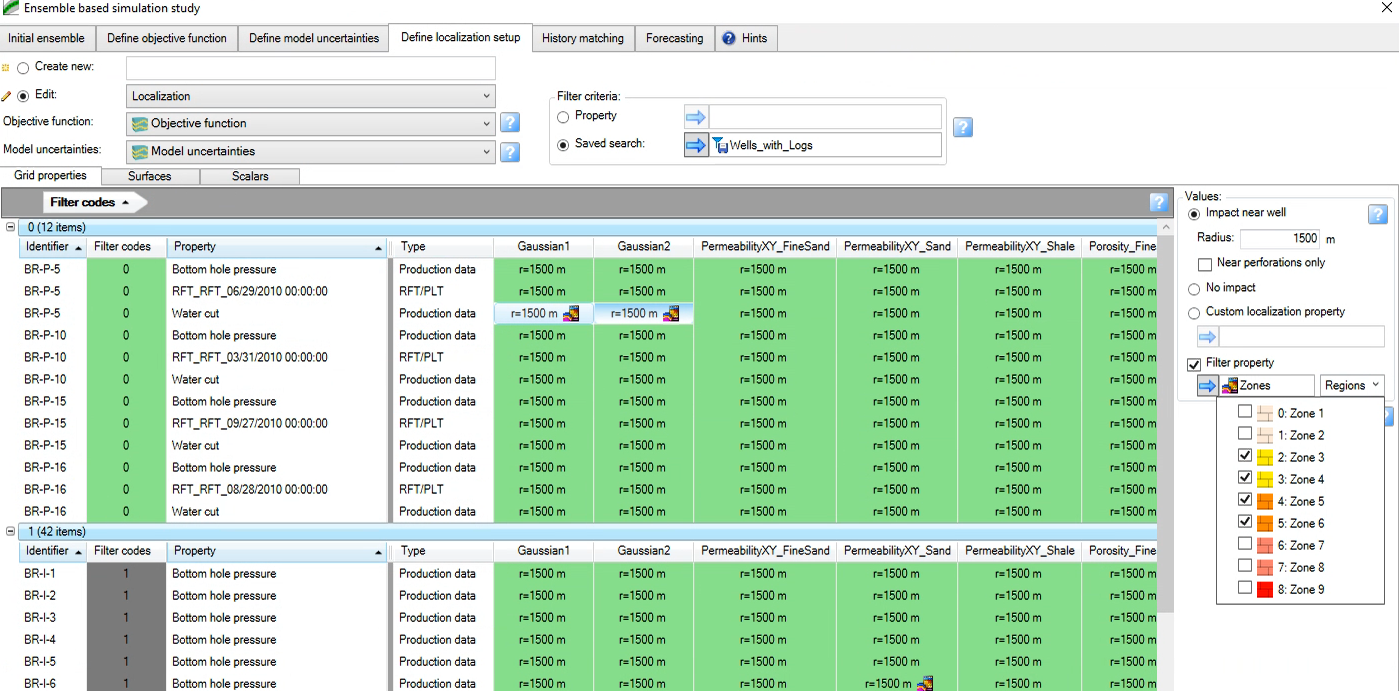The width and height of the screenshot is (1399, 691).
Task: Click the blue arrow beside Zones filter property
Action: click(x=1207, y=386)
